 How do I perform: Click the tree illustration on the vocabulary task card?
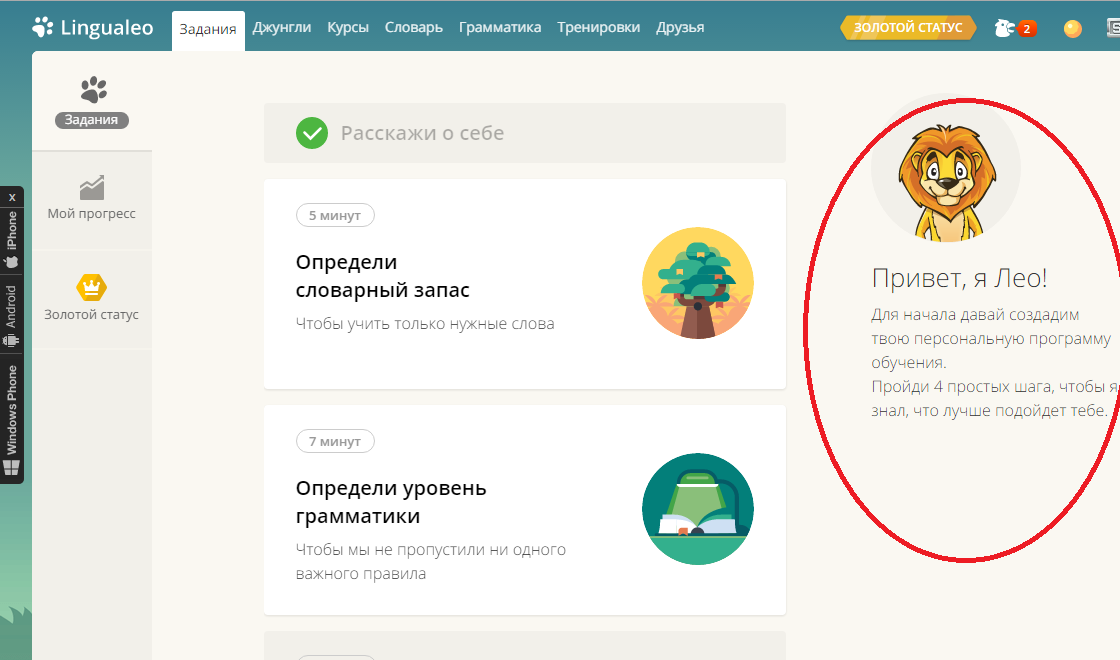click(697, 283)
